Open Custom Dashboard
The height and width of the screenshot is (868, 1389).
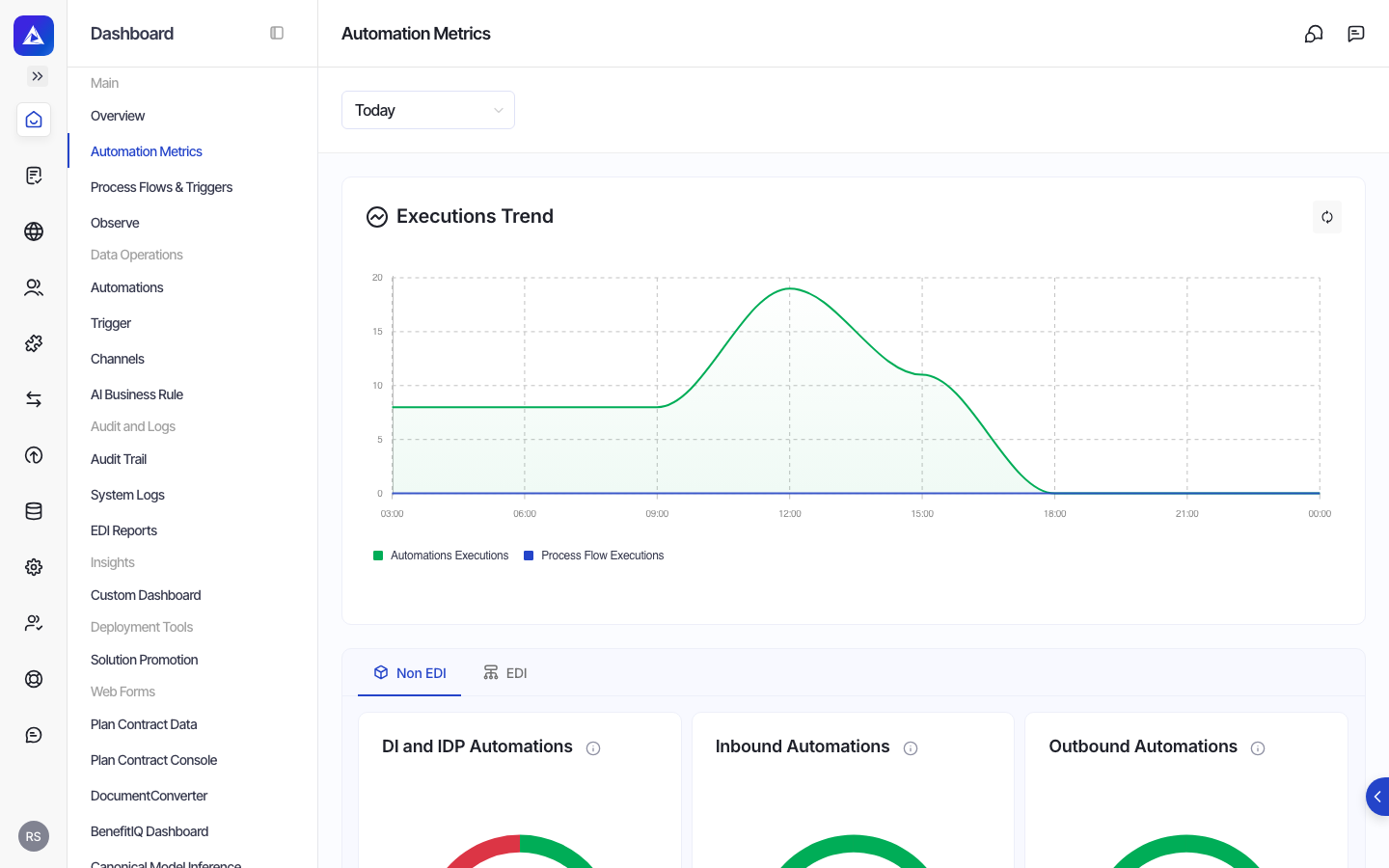tap(146, 595)
